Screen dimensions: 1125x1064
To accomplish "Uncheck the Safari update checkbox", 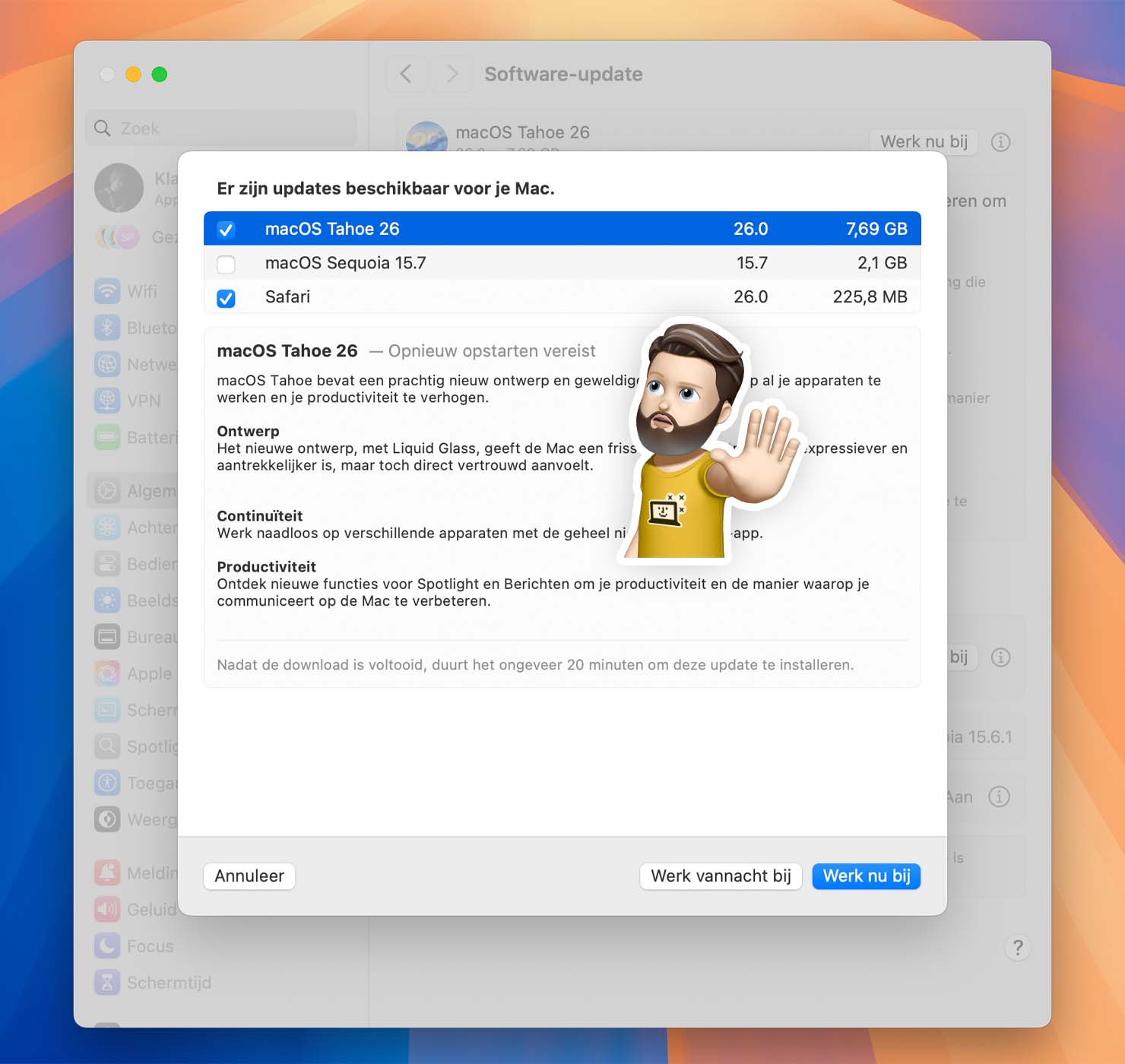I will 226,298.
